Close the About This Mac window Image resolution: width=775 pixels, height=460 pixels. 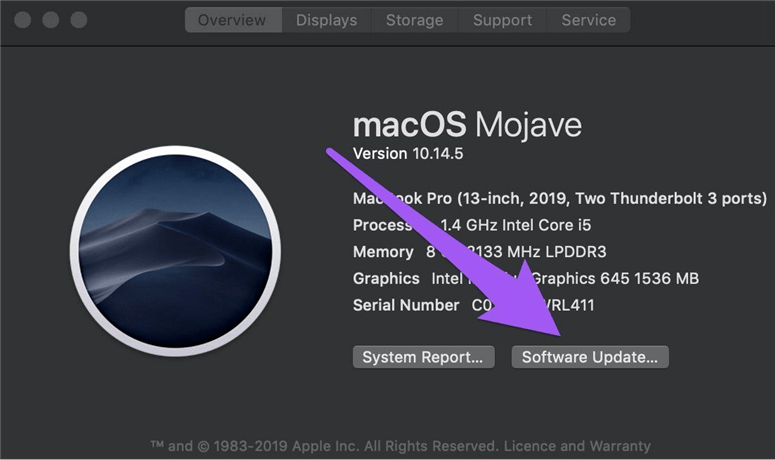click(23, 20)
